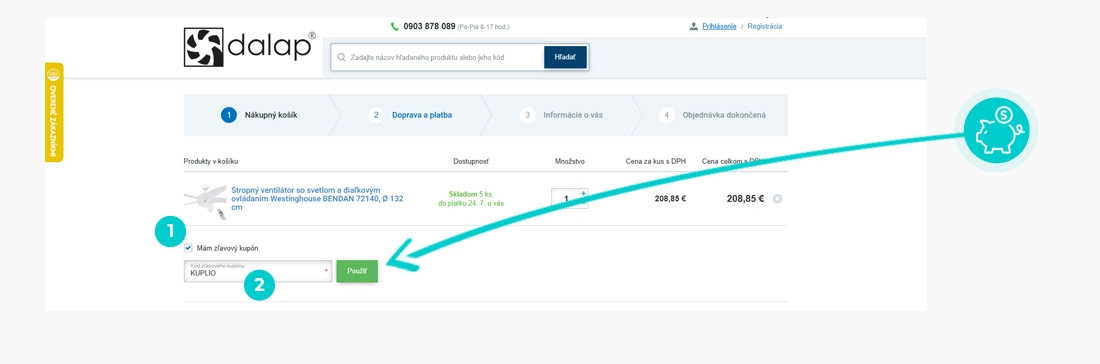Select the Objednávka dokončená step
Screen dimensions: 1100x364
click(x=713, y=115)
